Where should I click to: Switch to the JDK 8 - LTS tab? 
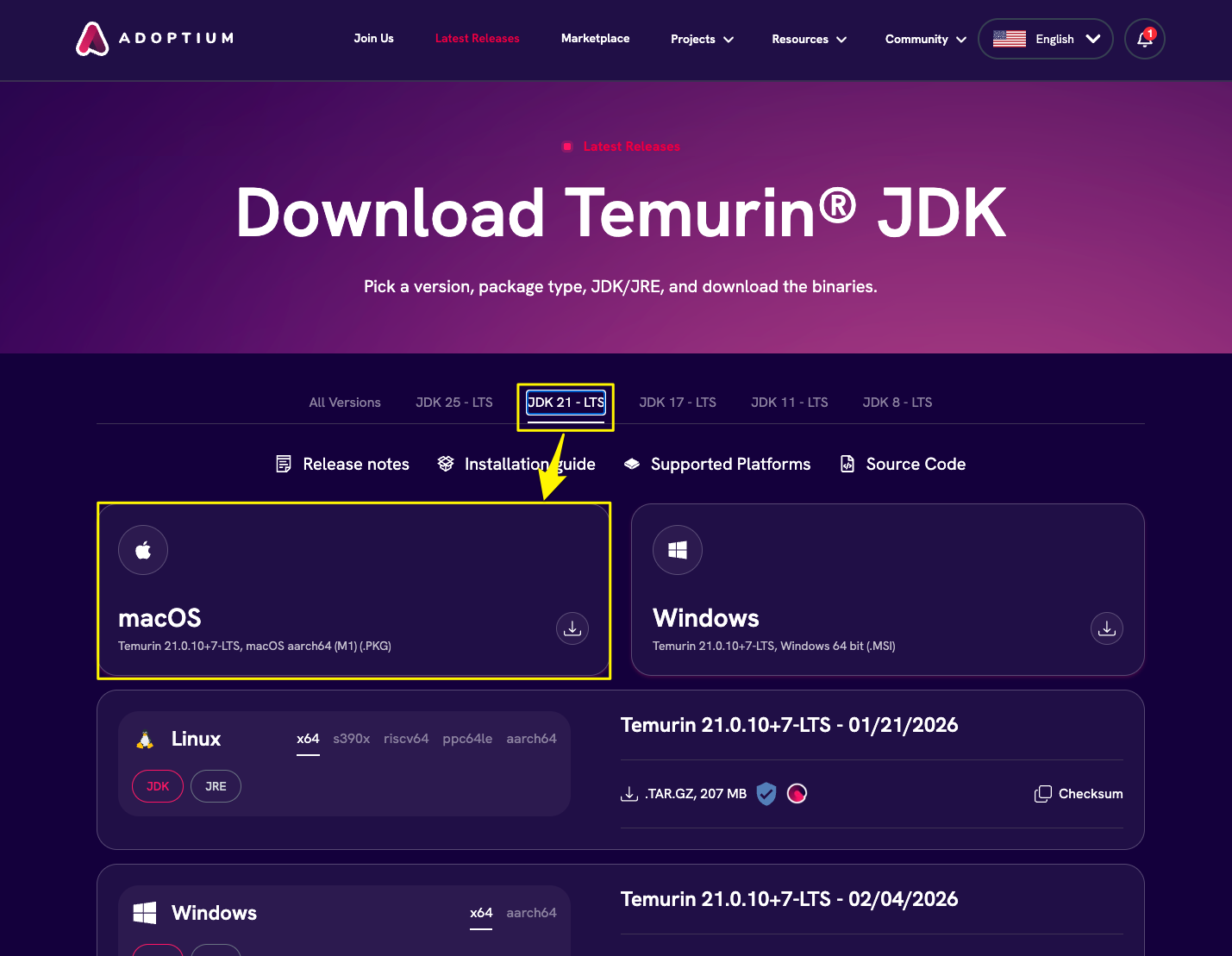[897, 403]
